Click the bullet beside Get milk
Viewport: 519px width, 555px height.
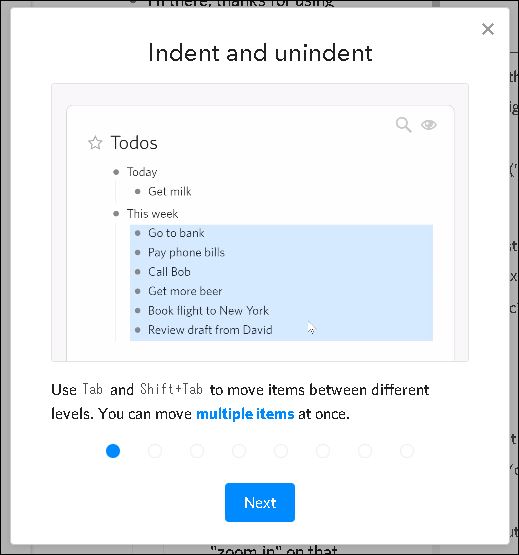coord(138,191)
